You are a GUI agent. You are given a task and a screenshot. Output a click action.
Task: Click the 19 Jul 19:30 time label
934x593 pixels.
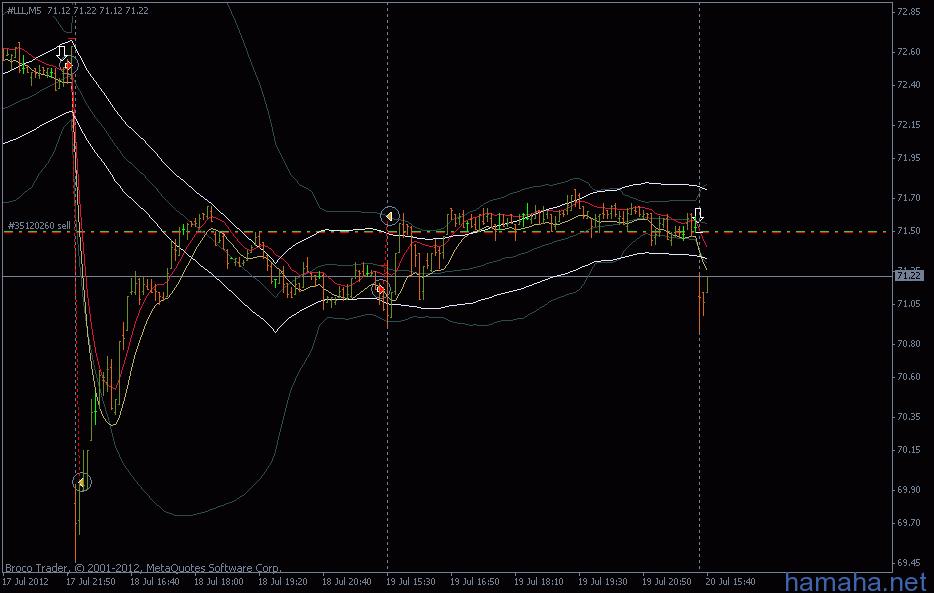point(603,581)
